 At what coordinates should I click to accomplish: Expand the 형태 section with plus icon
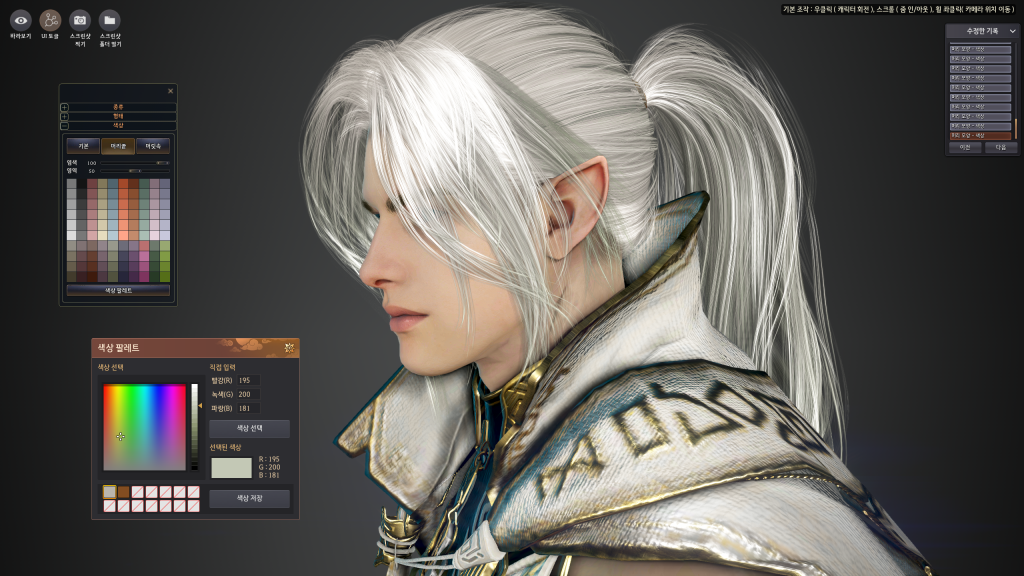pyautogui.click(x=65, y=116)
